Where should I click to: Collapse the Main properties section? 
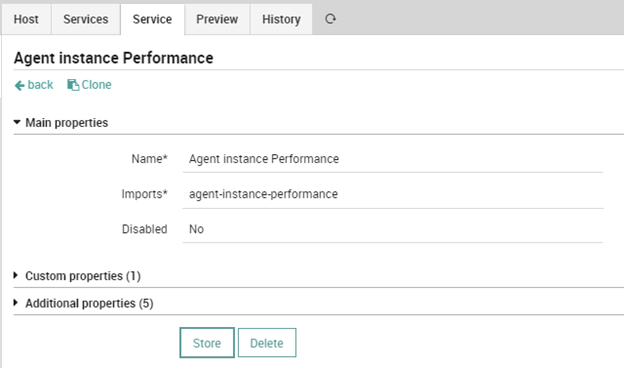[x=17, y=122]
